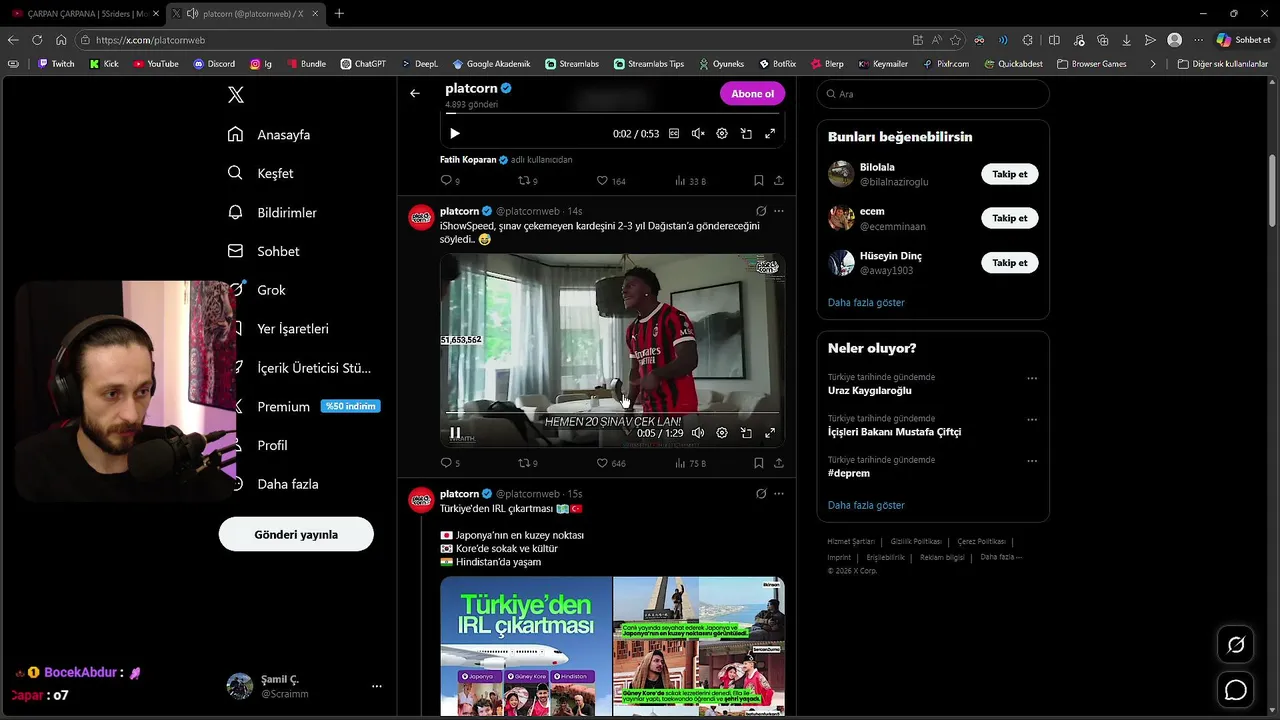Open the #deprem trending topic
This screenshot has height=720, width=1280.
tap(849, 473)
